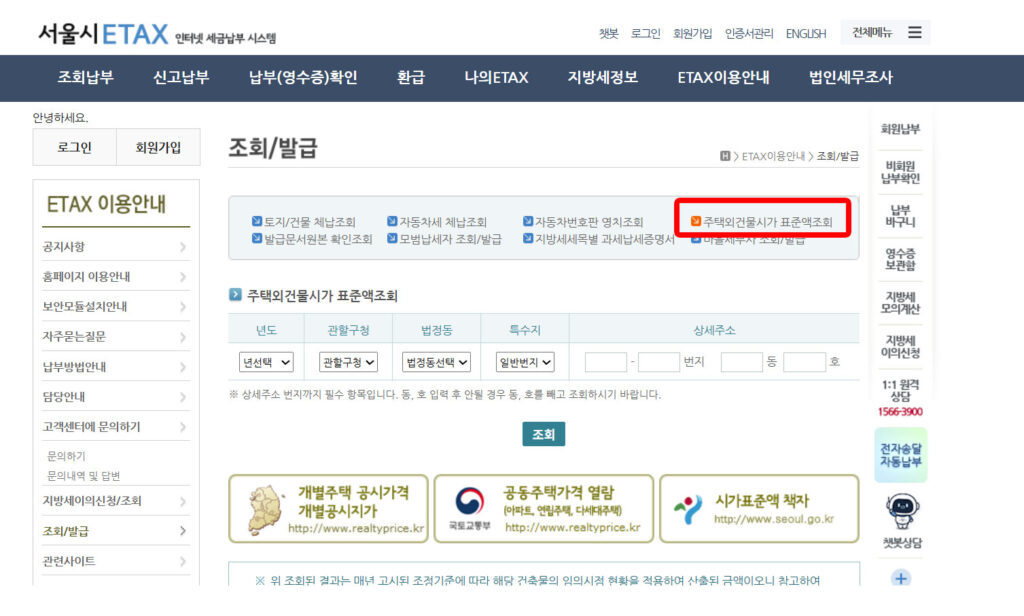Click 영수증보관함 in quick menu

(x=900, y=259)
